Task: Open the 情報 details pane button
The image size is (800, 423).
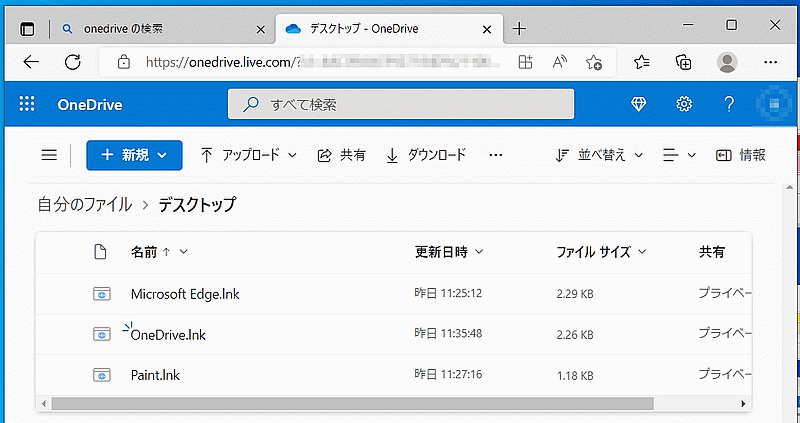Action: click(x=741, y=155)
